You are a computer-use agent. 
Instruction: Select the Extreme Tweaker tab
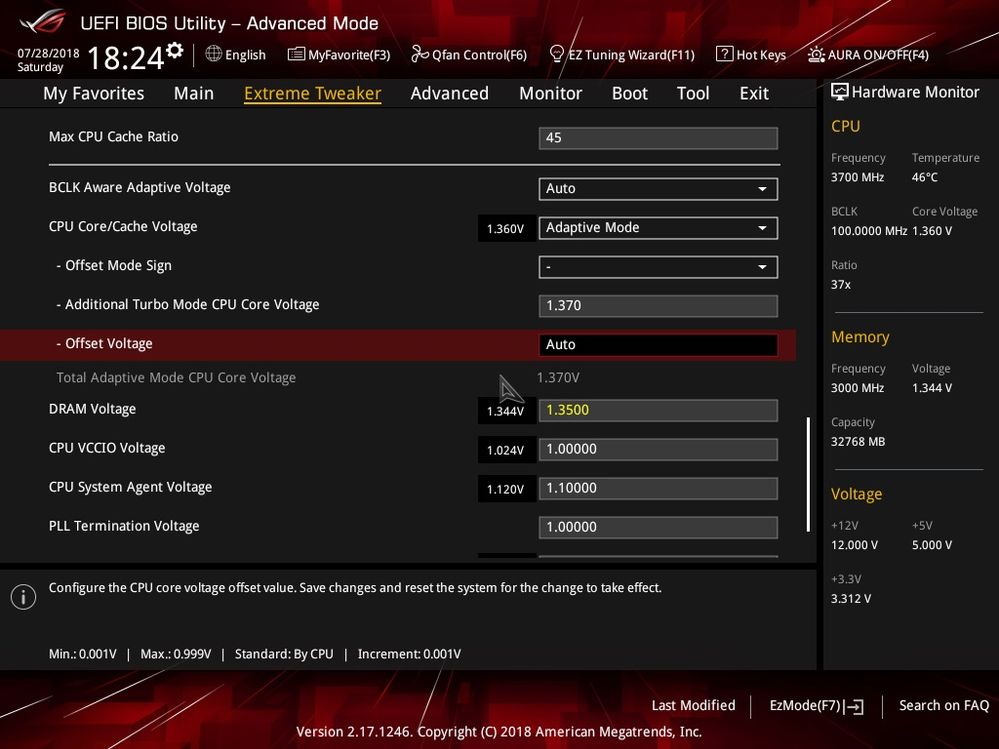click(312, 94)
